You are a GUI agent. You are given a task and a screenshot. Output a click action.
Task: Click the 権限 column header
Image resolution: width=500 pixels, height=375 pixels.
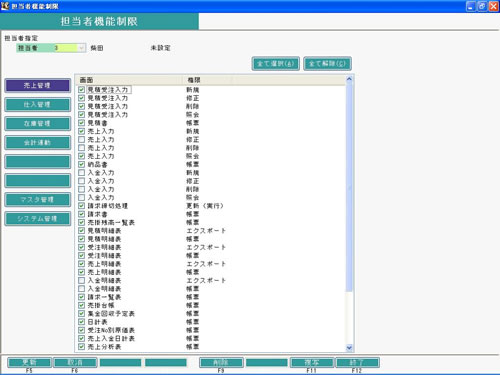click(207, 80)
